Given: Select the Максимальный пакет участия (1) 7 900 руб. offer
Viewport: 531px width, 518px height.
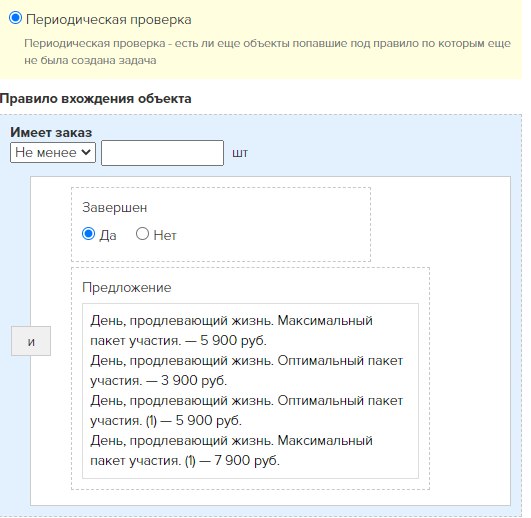Looking at the screenshot, I should (231, 450).
